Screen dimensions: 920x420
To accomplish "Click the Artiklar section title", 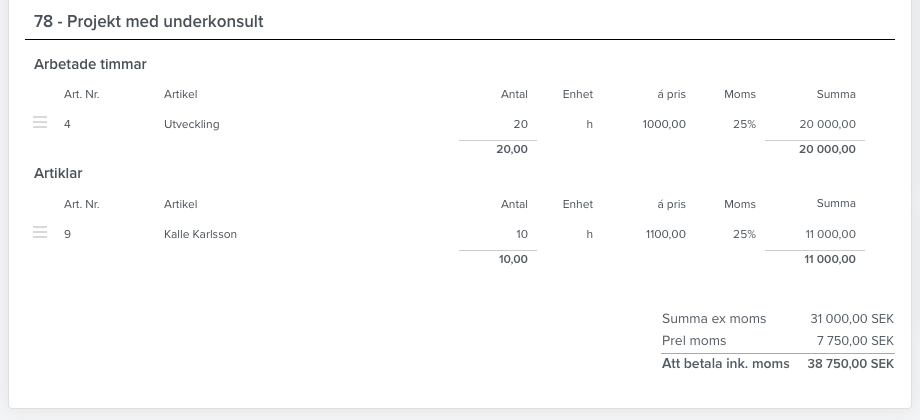I will pos(58,174).
